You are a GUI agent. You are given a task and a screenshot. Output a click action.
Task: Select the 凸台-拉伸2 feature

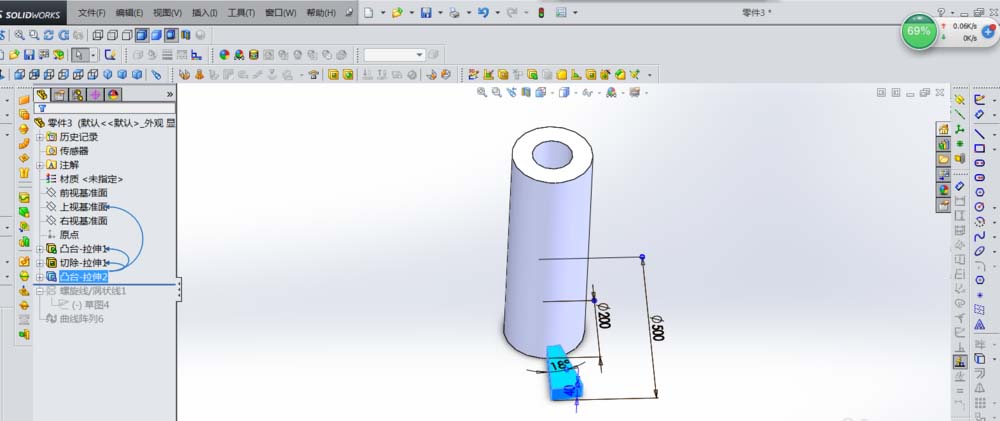pos(84,277)
